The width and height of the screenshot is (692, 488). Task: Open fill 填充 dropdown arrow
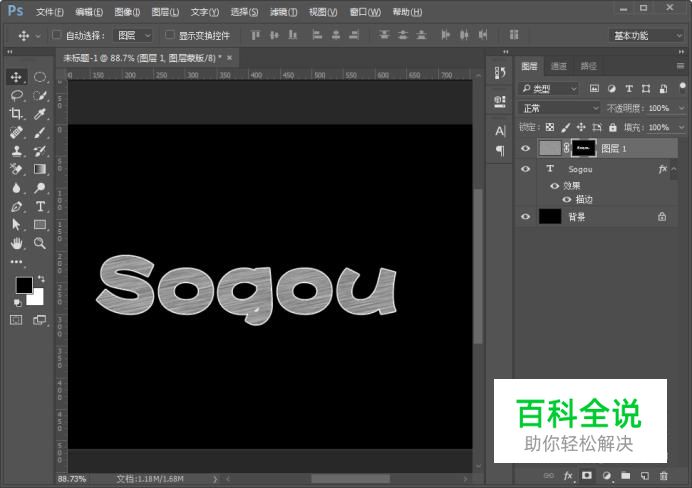click(x=681, y=128)
